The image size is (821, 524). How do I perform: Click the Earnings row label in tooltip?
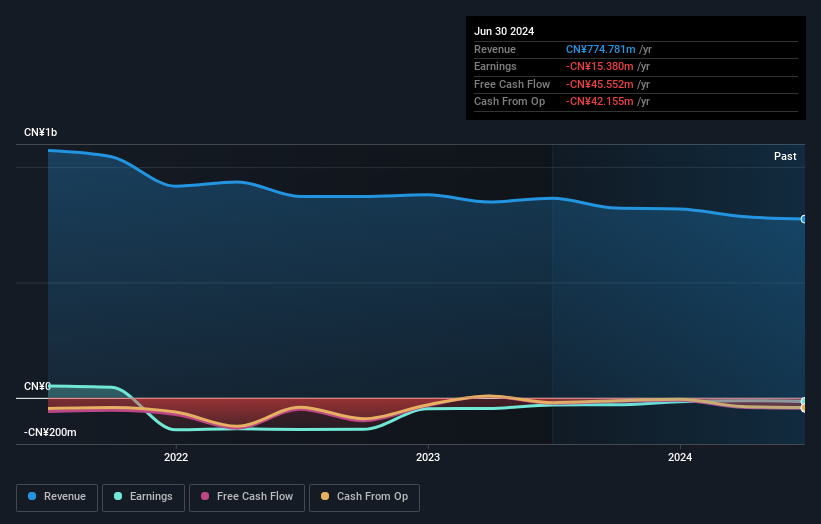pyautogui.click(x=495, y=66)
